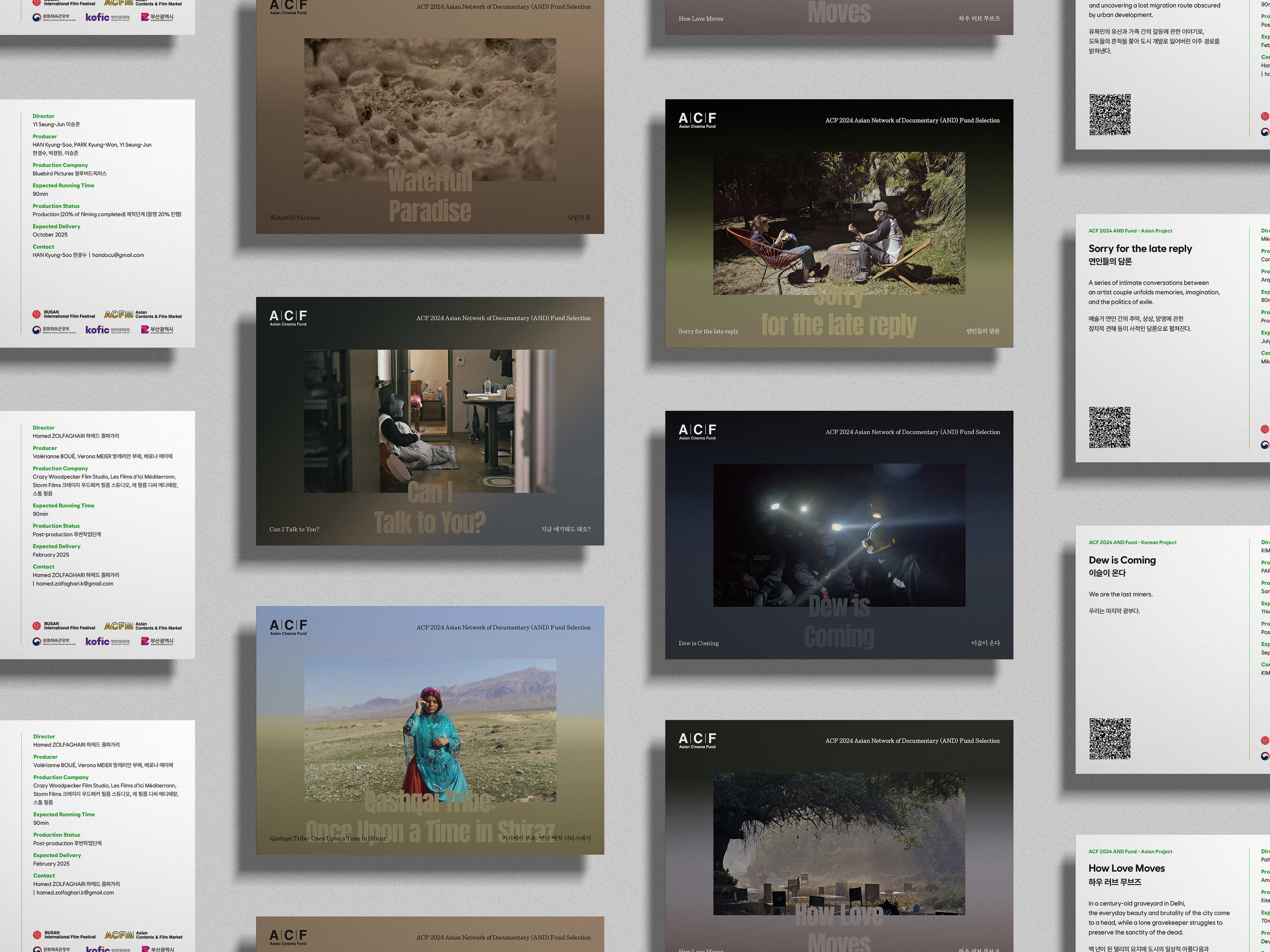This screenshot has width=1270, height=952.
Task: Click ACF logo on Dew is Coming poster
Action: click(697, 431)
